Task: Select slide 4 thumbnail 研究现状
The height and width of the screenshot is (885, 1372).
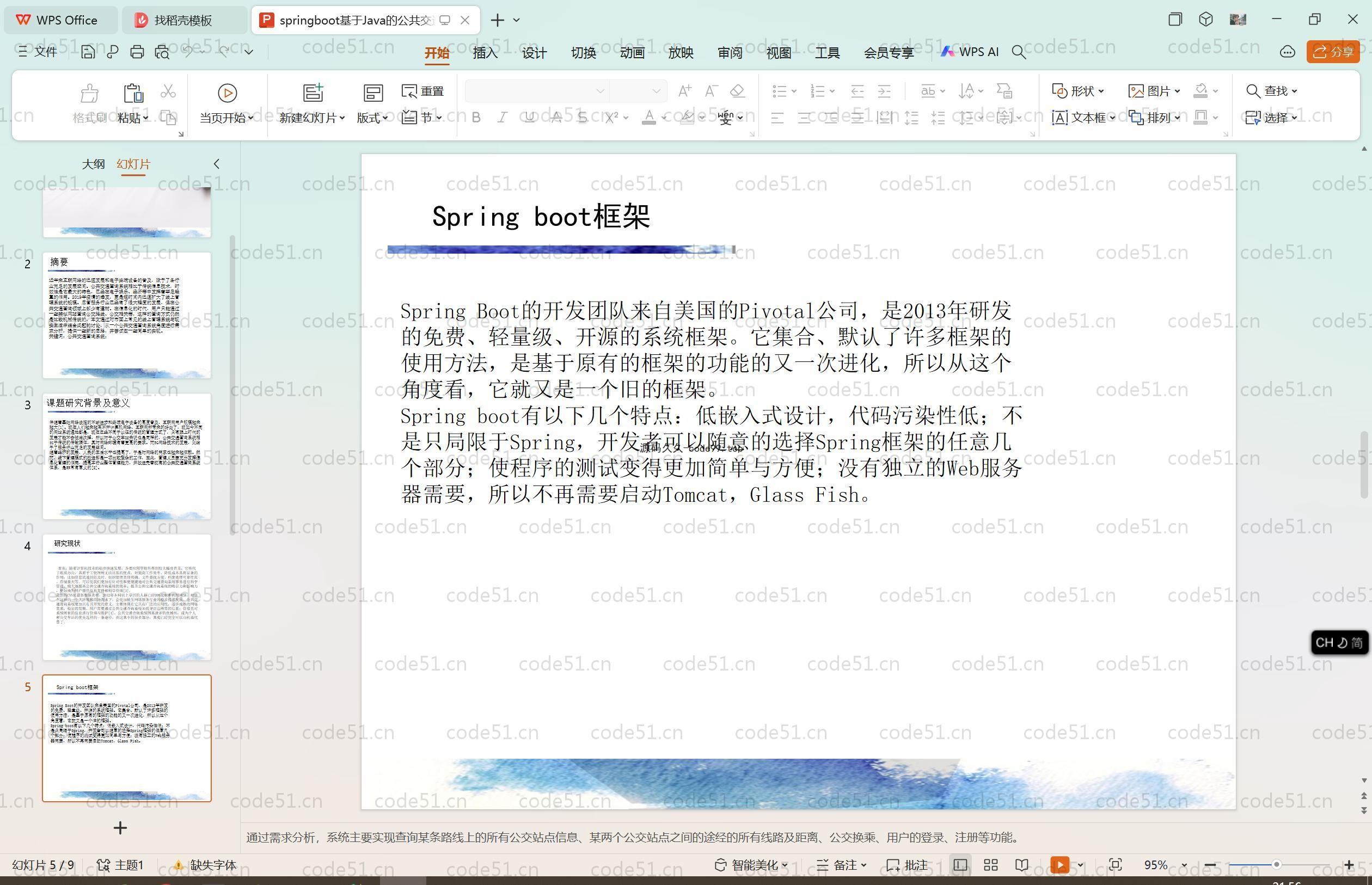Action: click(127, 597)
